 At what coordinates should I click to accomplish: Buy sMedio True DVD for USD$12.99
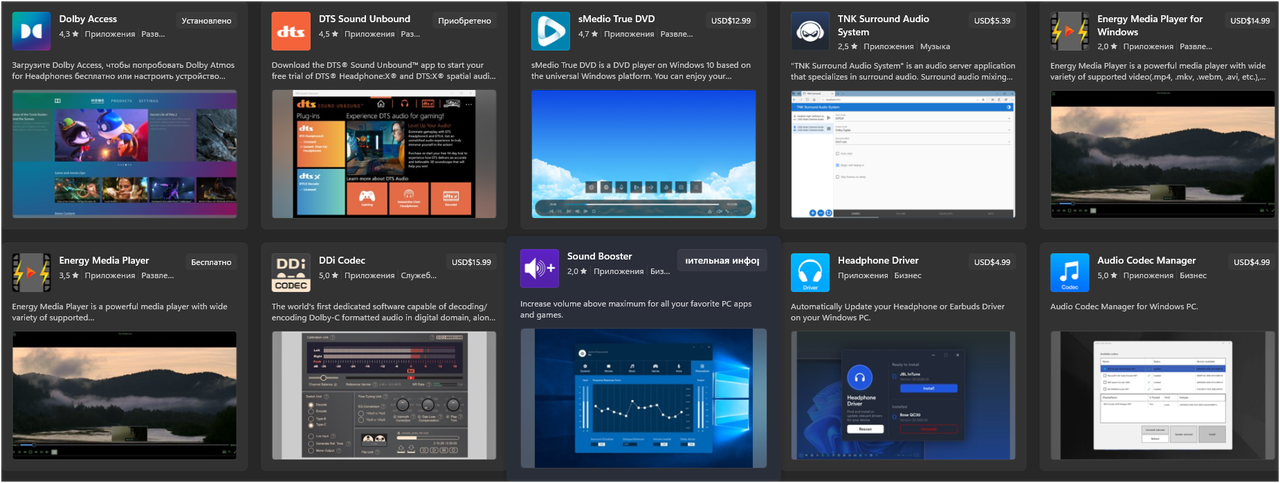click(730, 20)
